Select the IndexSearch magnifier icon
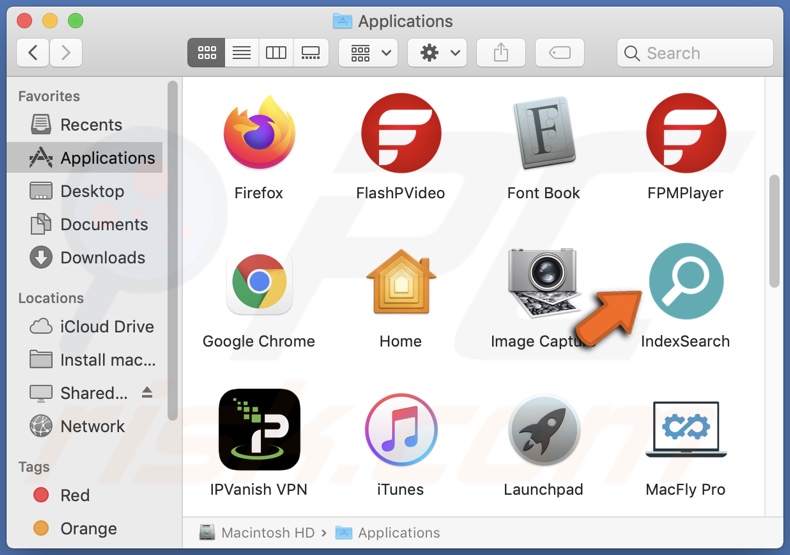This screenshot has width=790, height=555. (685, 282)
